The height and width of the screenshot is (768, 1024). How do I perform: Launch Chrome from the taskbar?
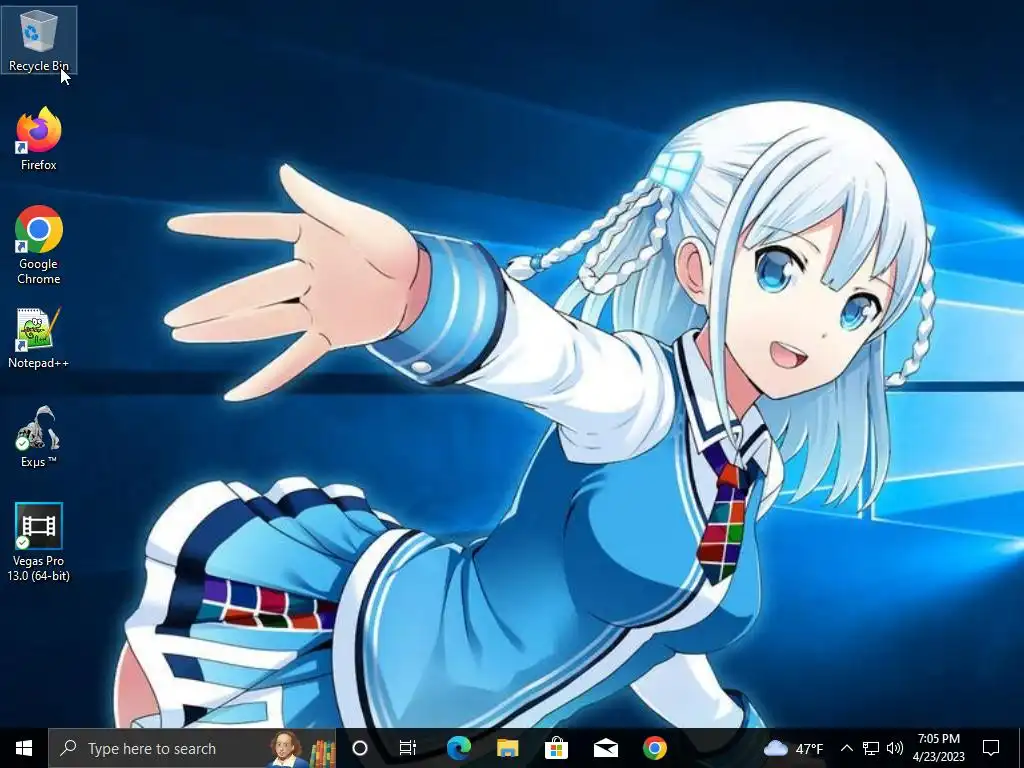tap(654, 748)
